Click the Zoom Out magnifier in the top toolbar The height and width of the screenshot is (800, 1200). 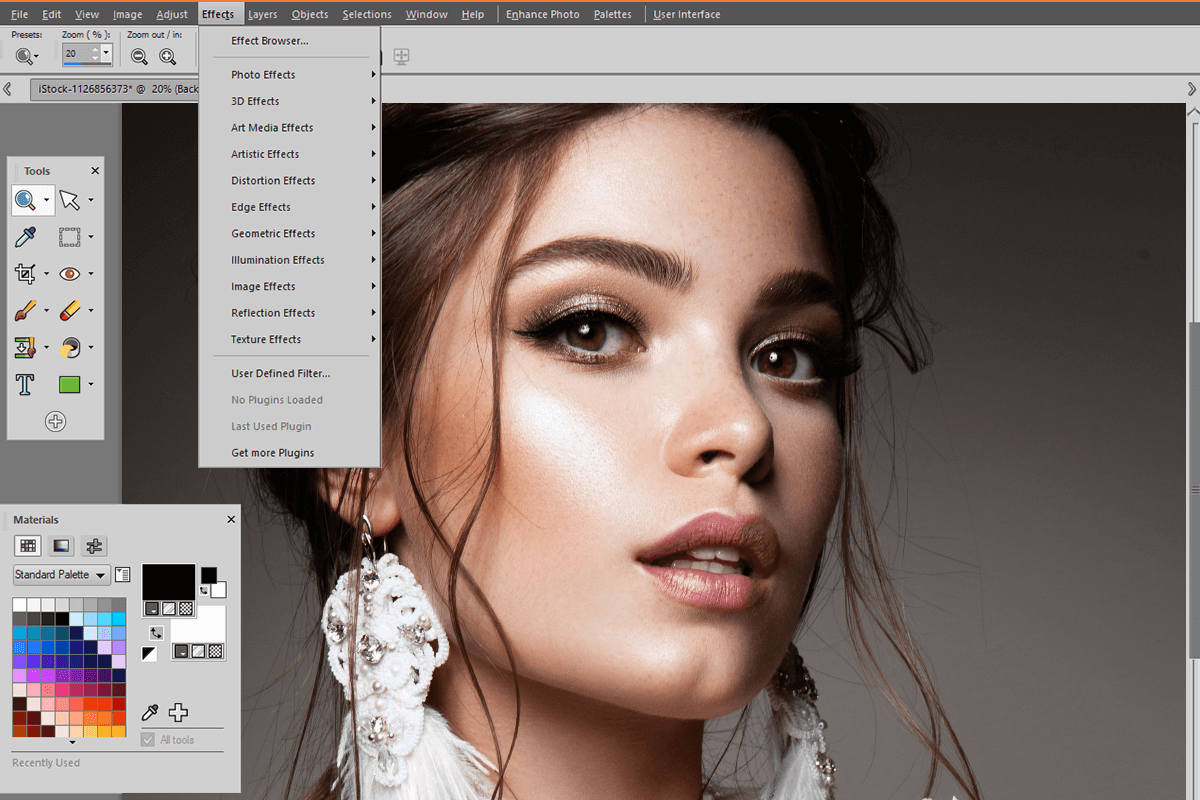coord(139,57)
